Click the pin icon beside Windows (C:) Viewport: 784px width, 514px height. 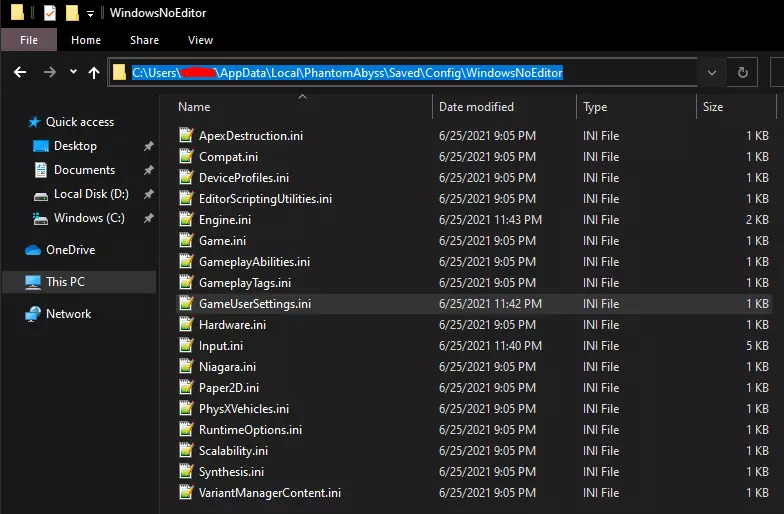pos(148,218)
